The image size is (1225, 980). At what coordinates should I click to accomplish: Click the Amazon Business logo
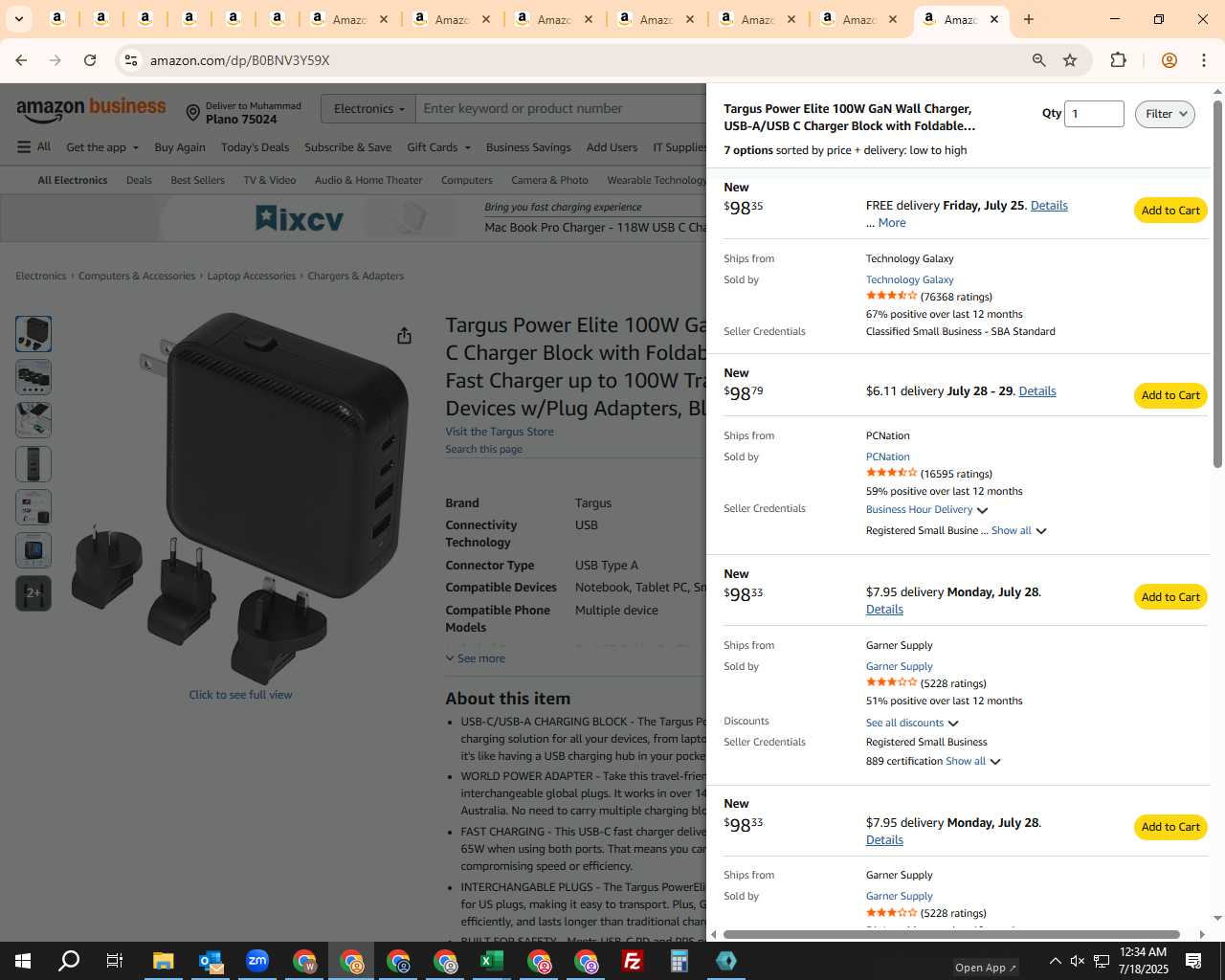91,111
